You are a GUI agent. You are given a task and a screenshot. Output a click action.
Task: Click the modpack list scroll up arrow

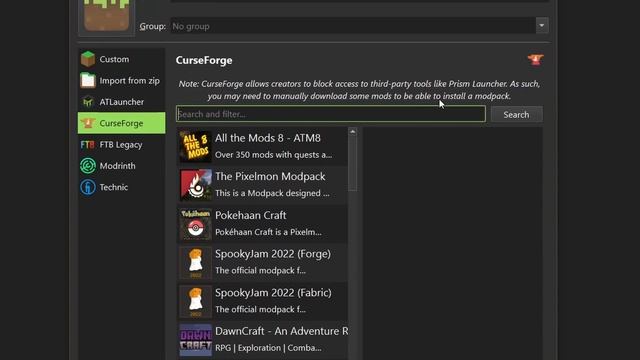pos(353,132)
